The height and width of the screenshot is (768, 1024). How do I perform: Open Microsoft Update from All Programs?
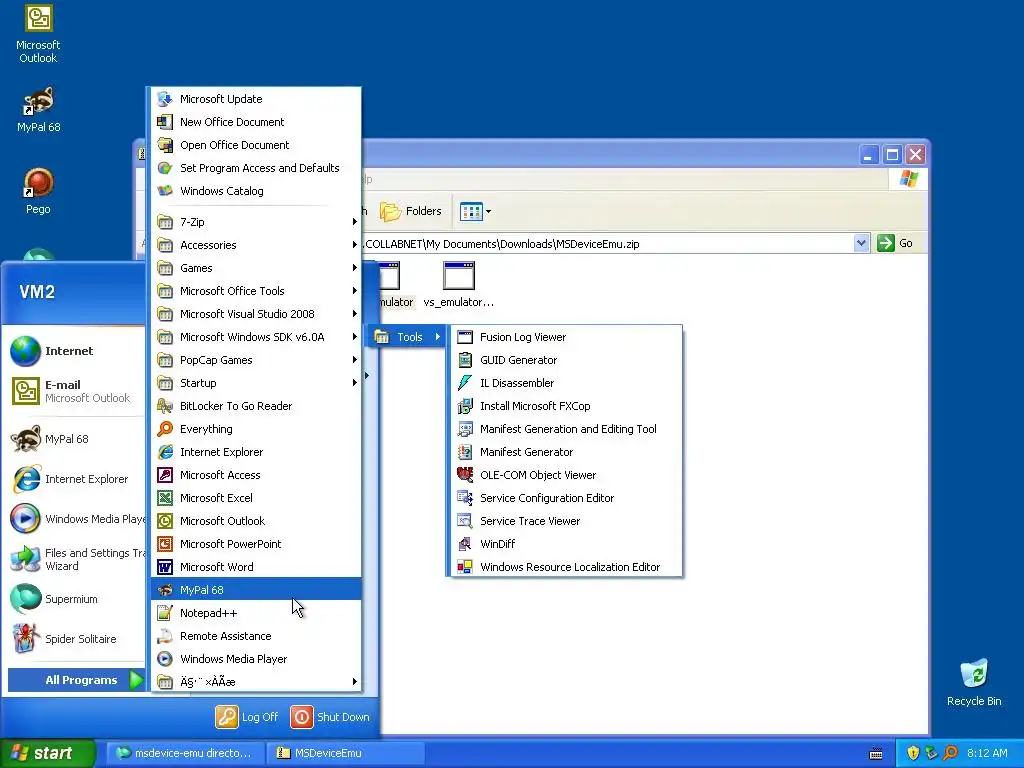255,99
